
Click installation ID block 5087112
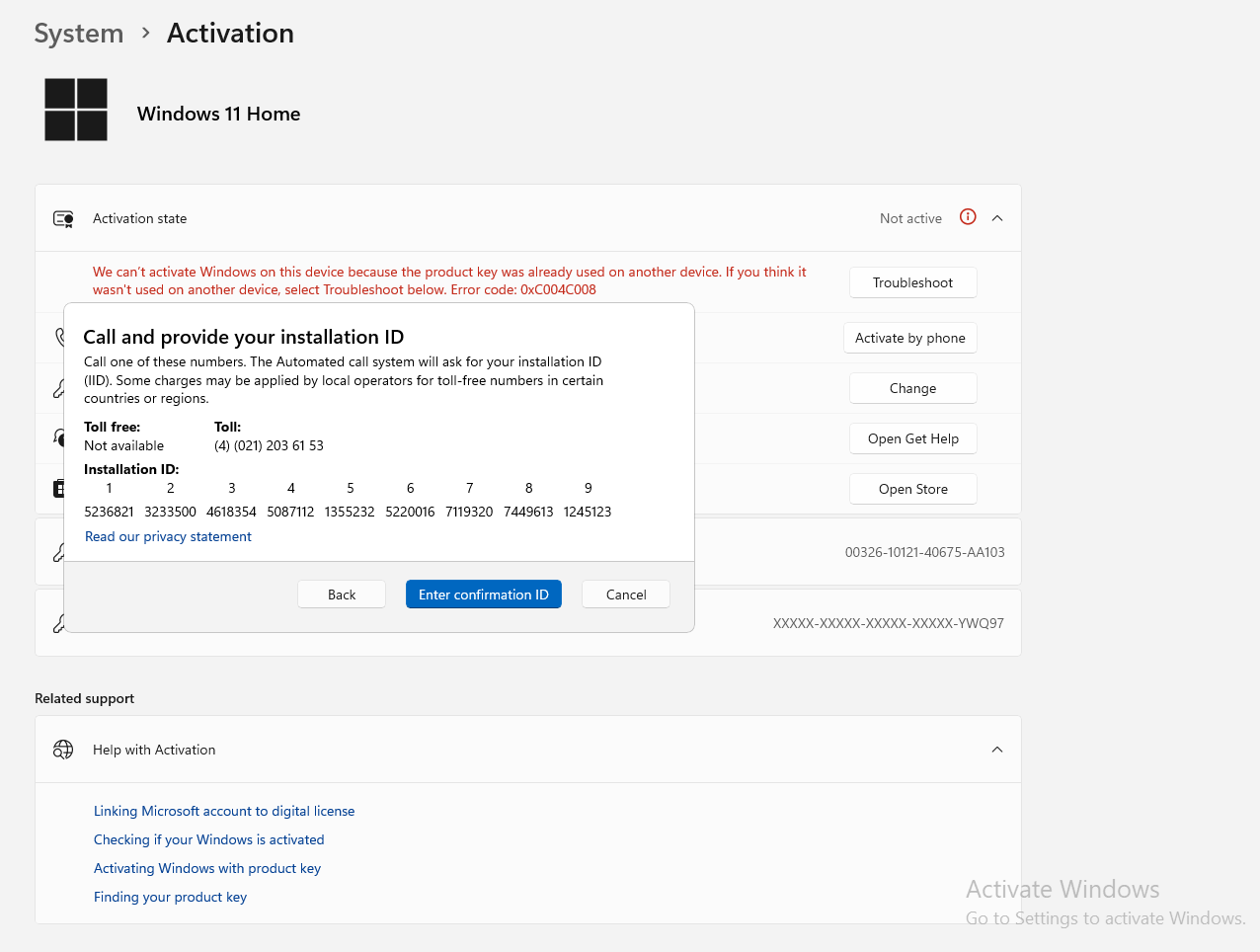tap(290, 512)
